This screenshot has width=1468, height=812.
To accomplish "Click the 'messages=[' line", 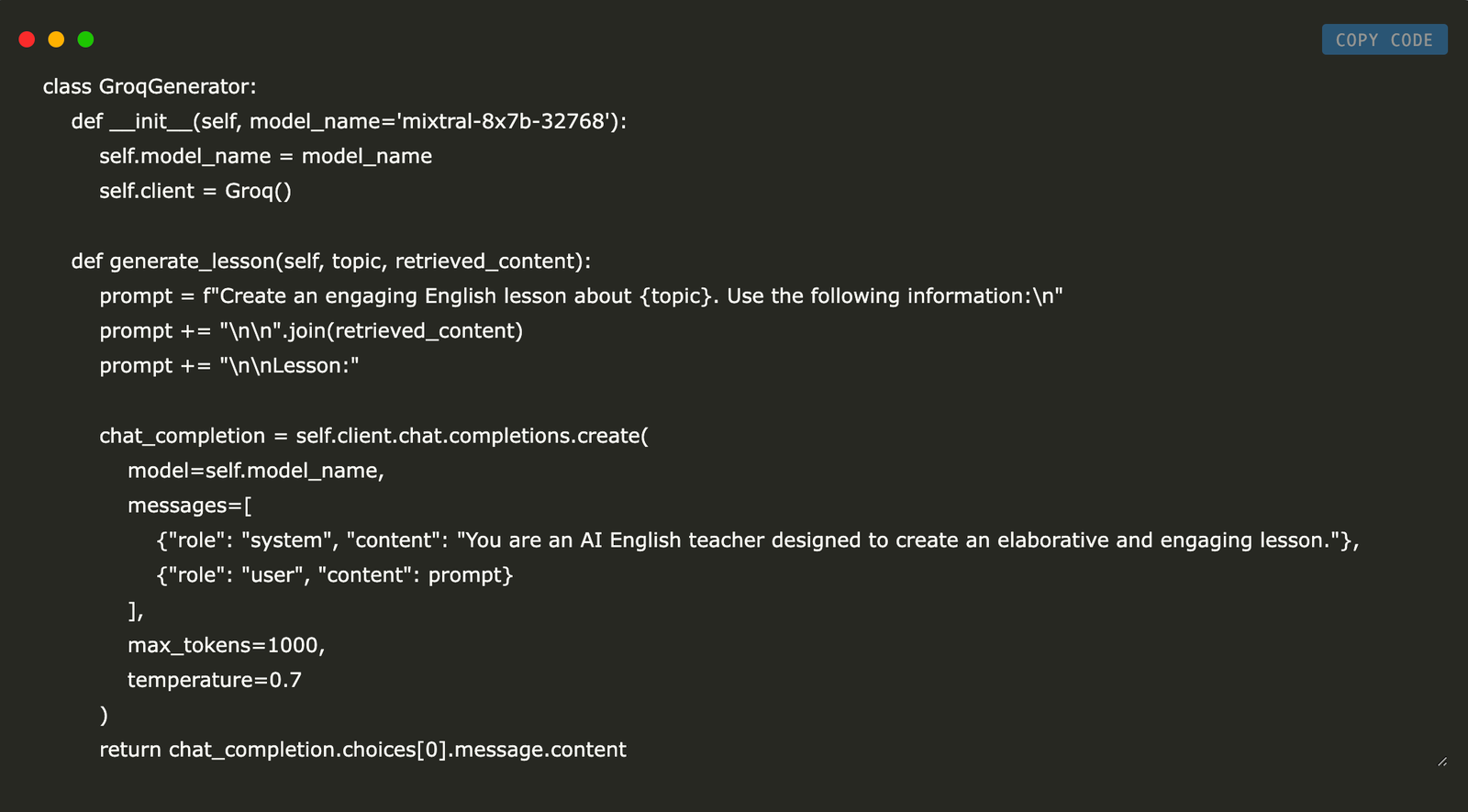I will (x=190, y=506).
